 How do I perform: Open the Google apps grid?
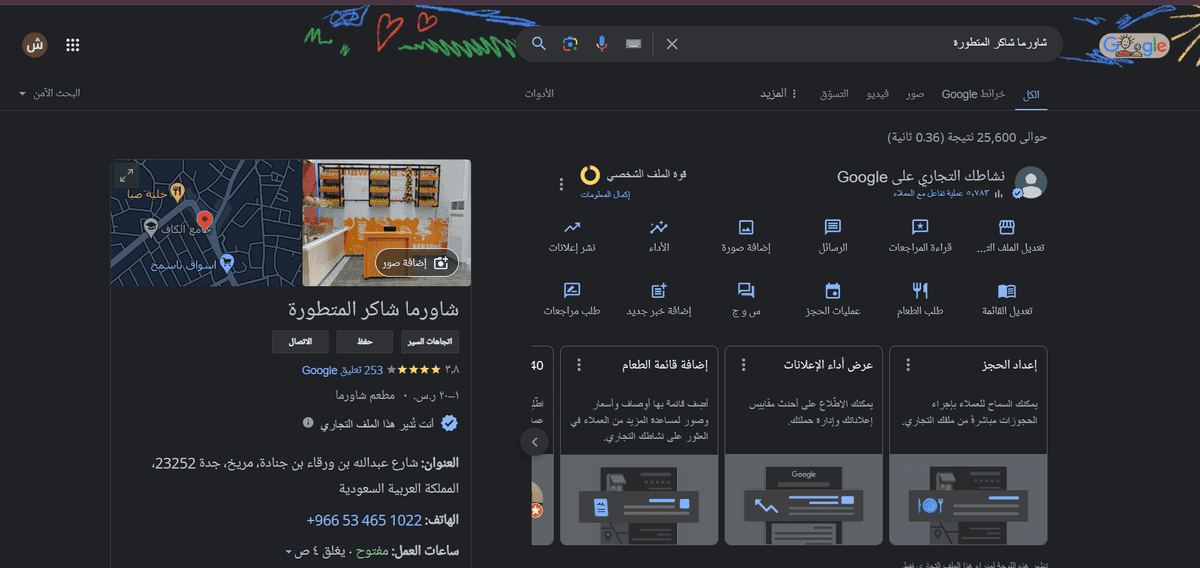[x=73, y=45]
